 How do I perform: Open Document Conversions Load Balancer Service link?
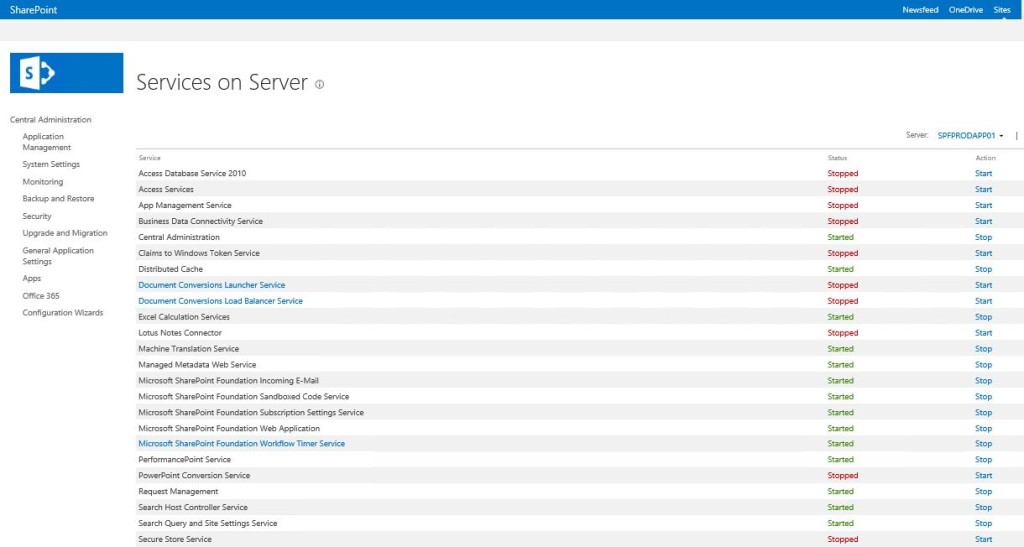(x=220, y=301)
